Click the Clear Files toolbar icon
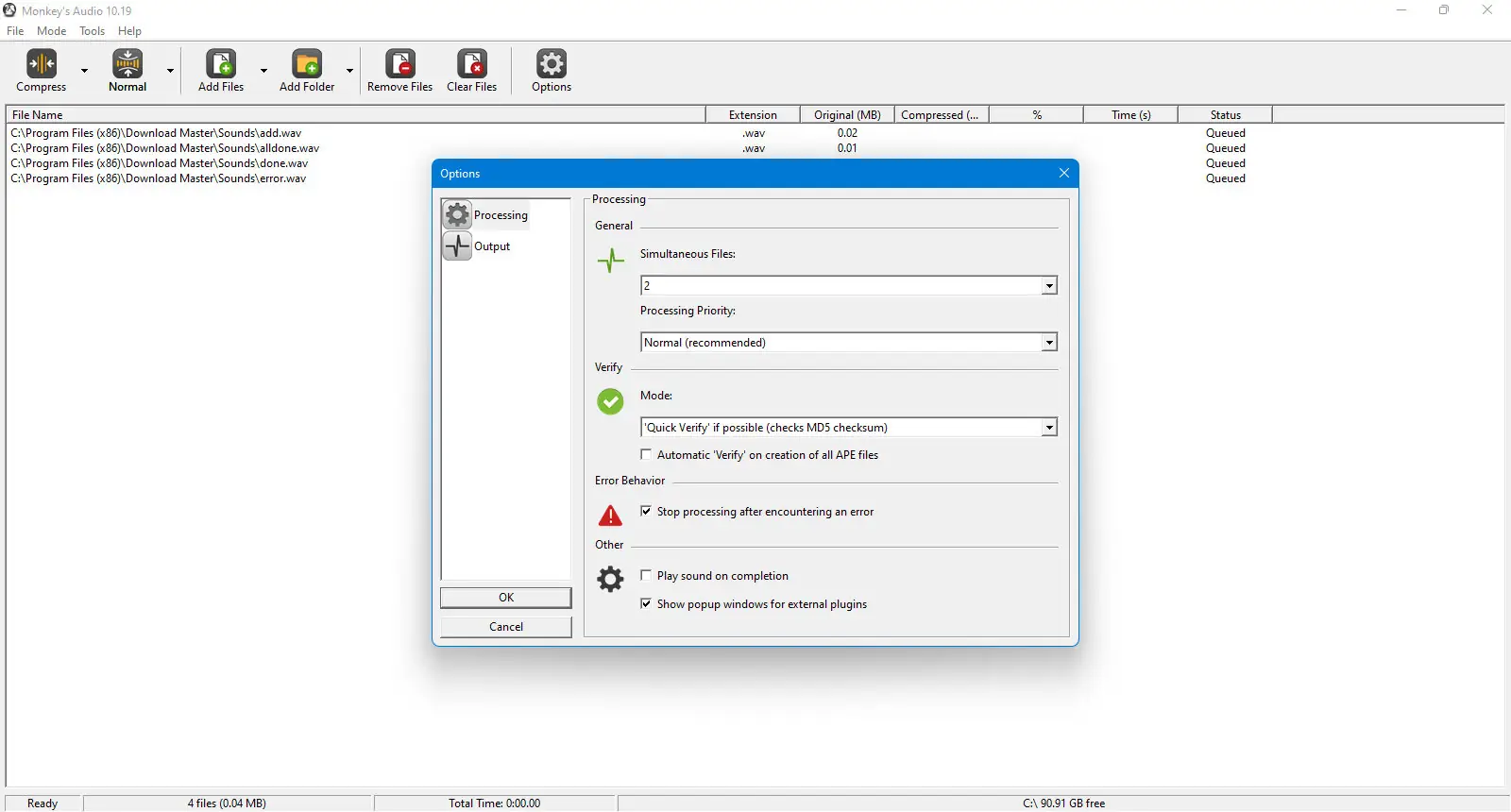 click(472, 64)
